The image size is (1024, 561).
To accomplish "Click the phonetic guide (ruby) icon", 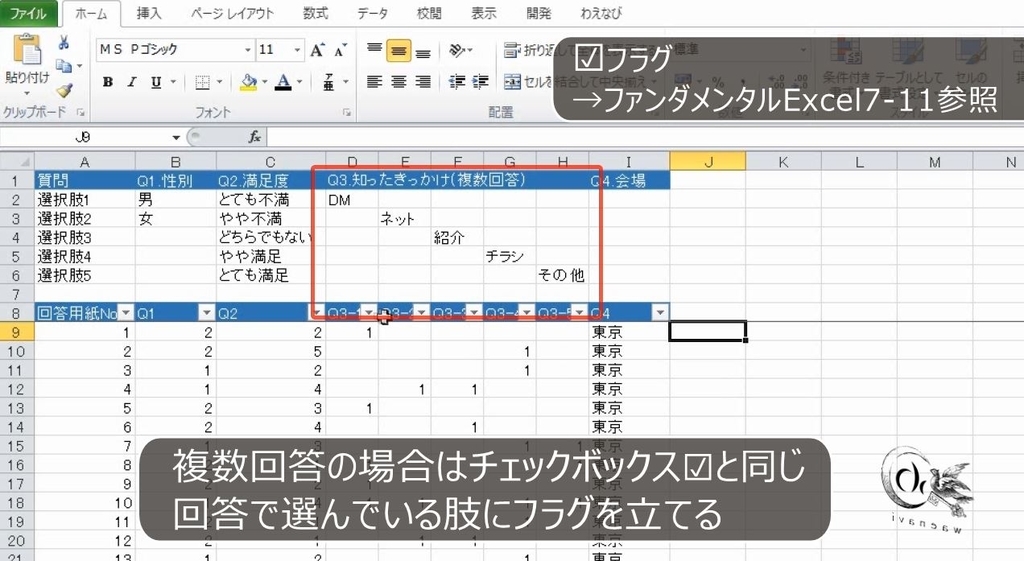I will pos(328,82).
